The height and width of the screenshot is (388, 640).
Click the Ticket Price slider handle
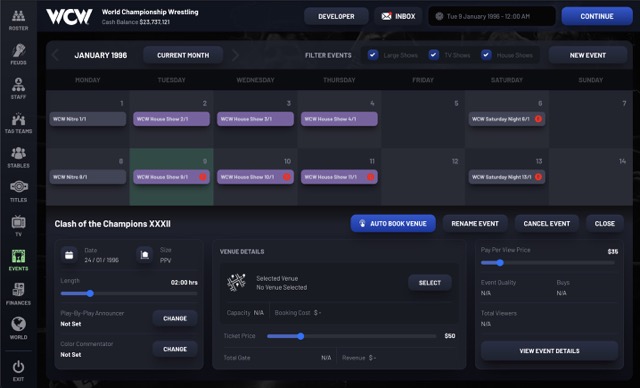pyautogui.click(x=301, y=336)
